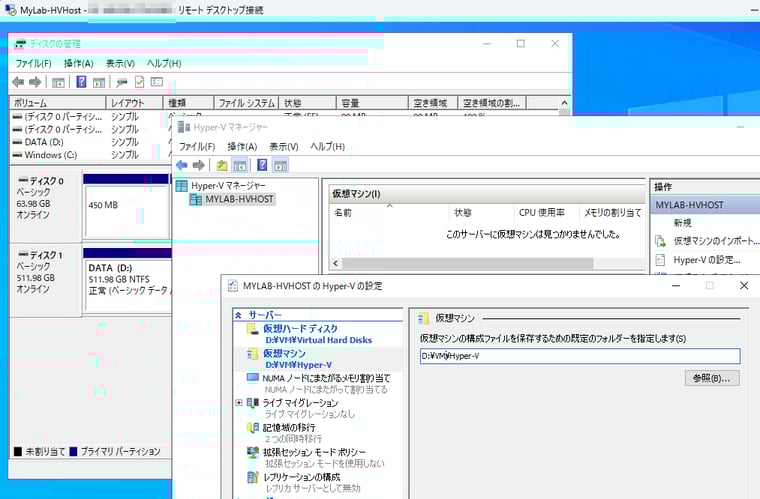Click 新規 in actions pane
The height and width of the screenshot is (499, 760).
[682, 223]
